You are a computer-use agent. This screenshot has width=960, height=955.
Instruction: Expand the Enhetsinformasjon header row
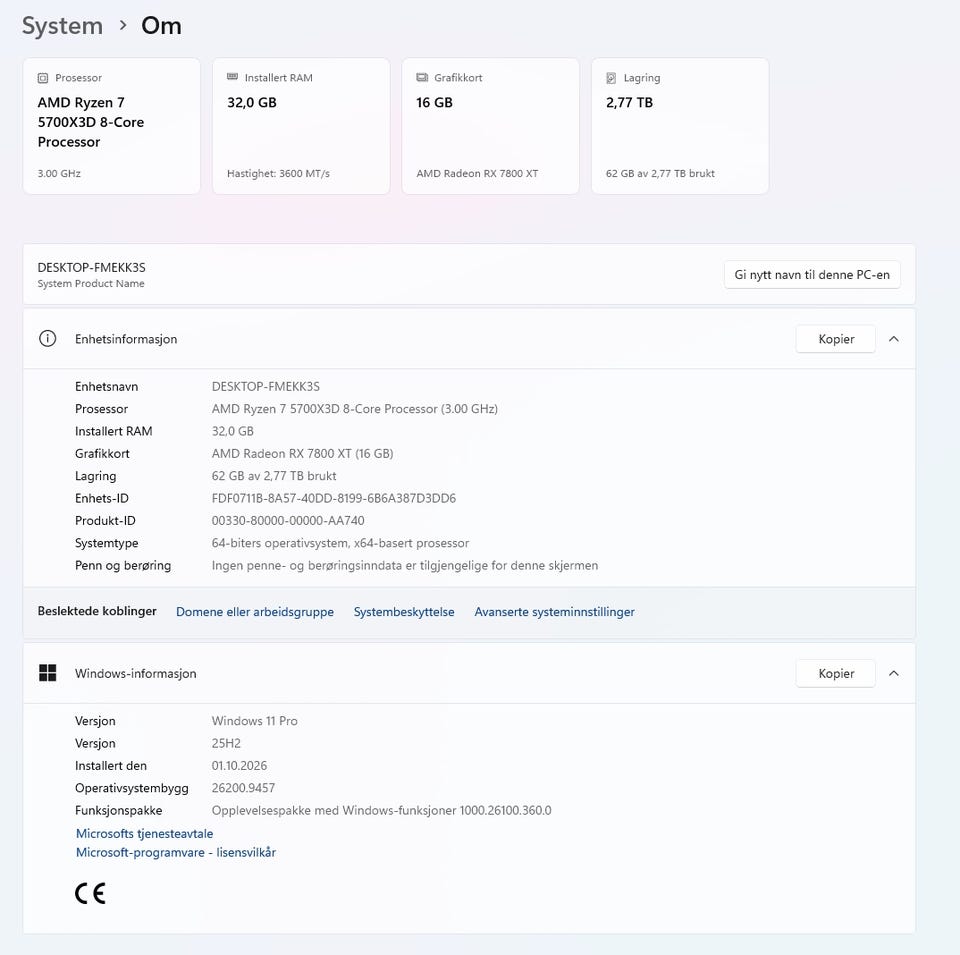click(x=469, y=339)
